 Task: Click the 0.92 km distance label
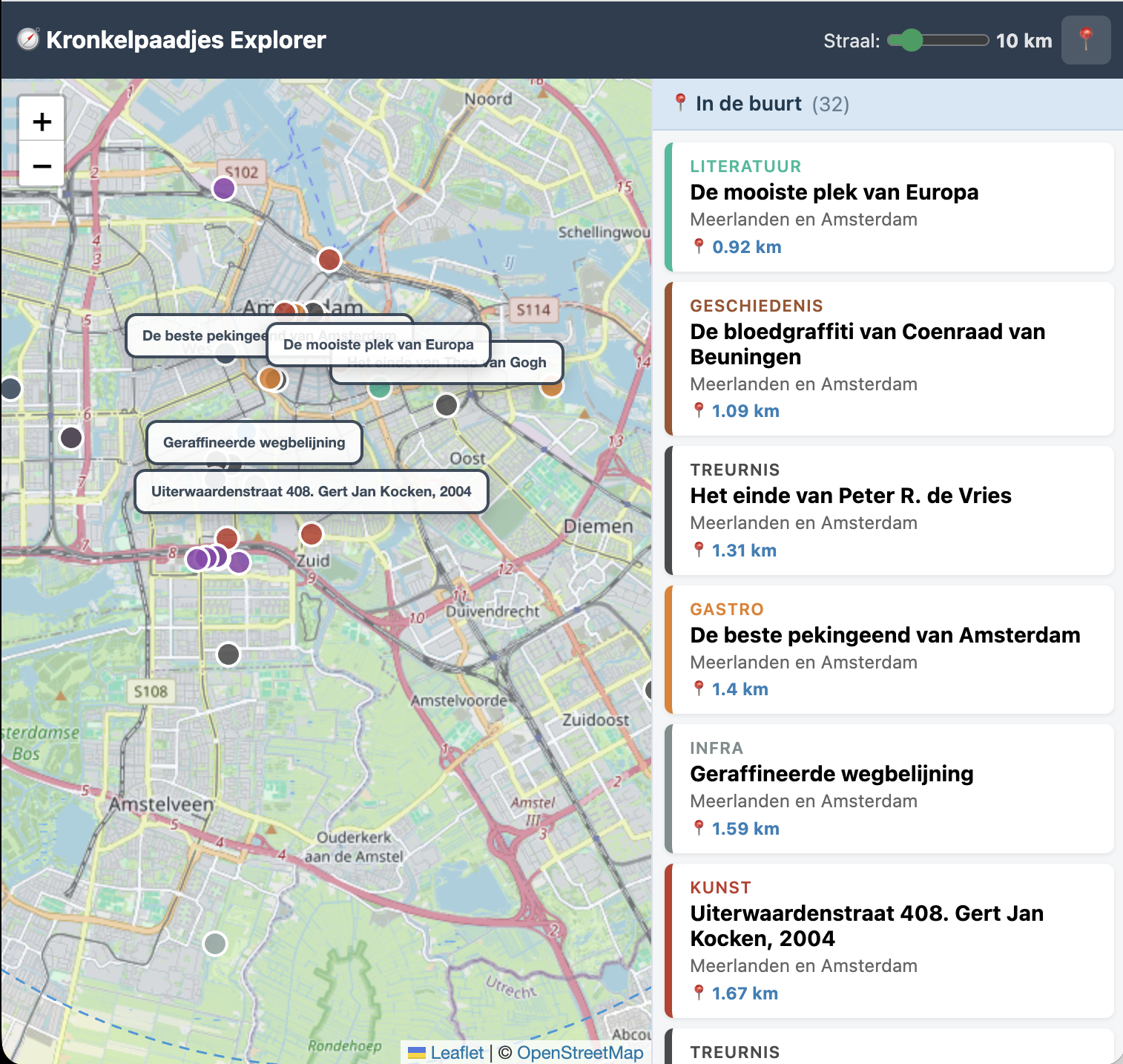click(x=747, y=247)
